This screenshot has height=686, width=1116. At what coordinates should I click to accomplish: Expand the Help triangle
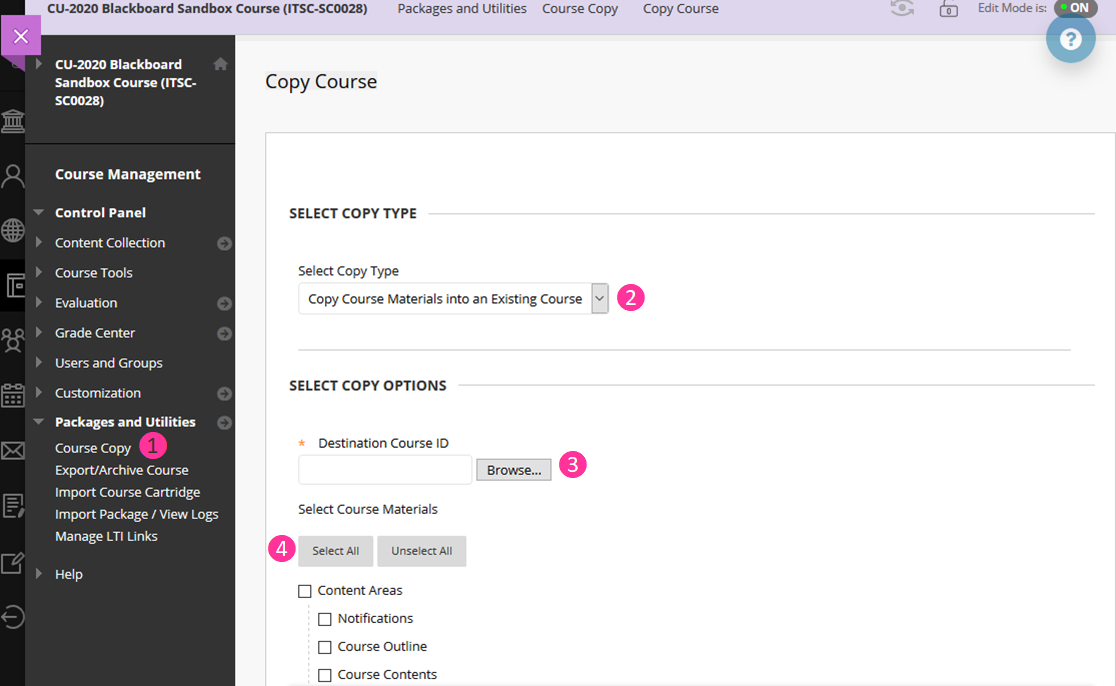39,574
